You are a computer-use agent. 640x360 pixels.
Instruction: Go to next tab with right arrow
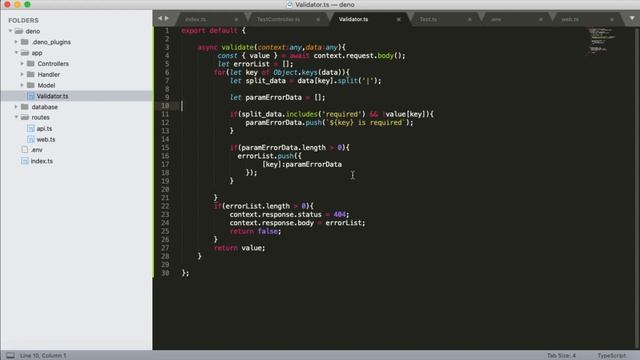pos(167,18)
